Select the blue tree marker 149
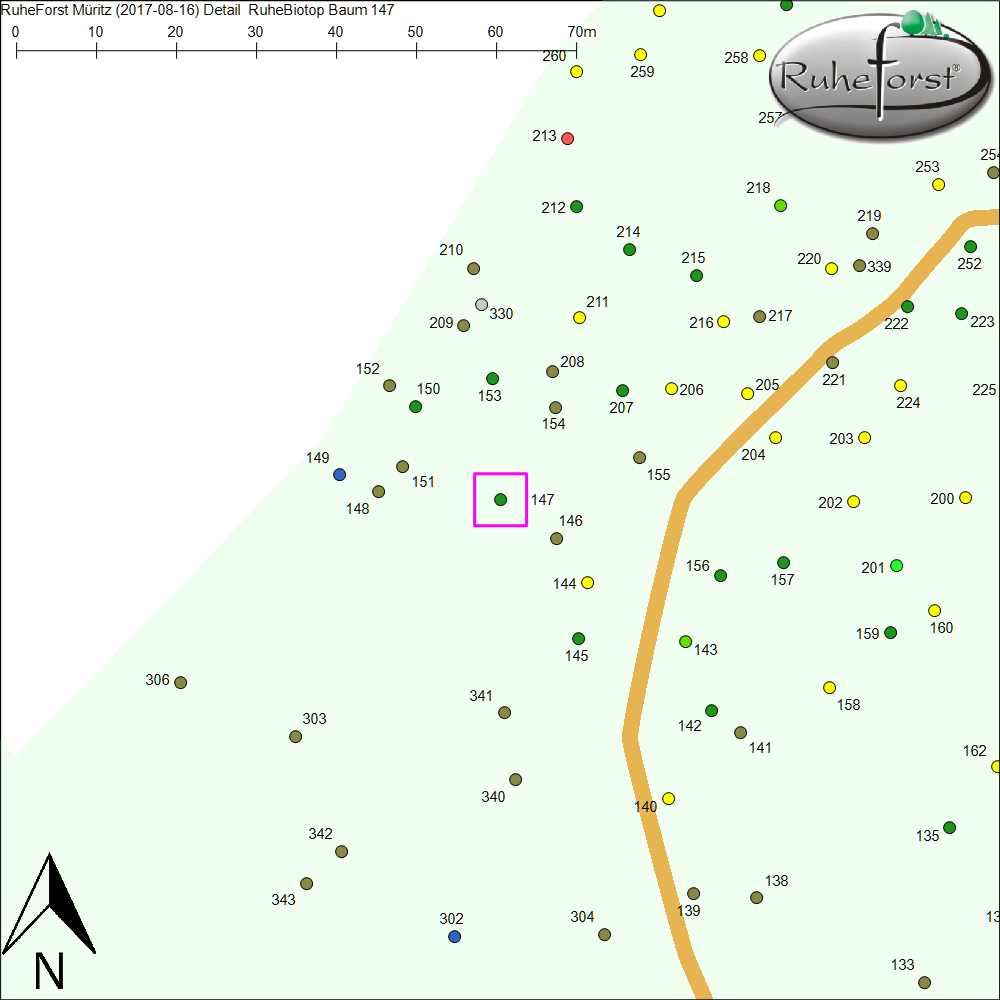This screenshot has height=1000, width=1000. click(x=339, y=474)
